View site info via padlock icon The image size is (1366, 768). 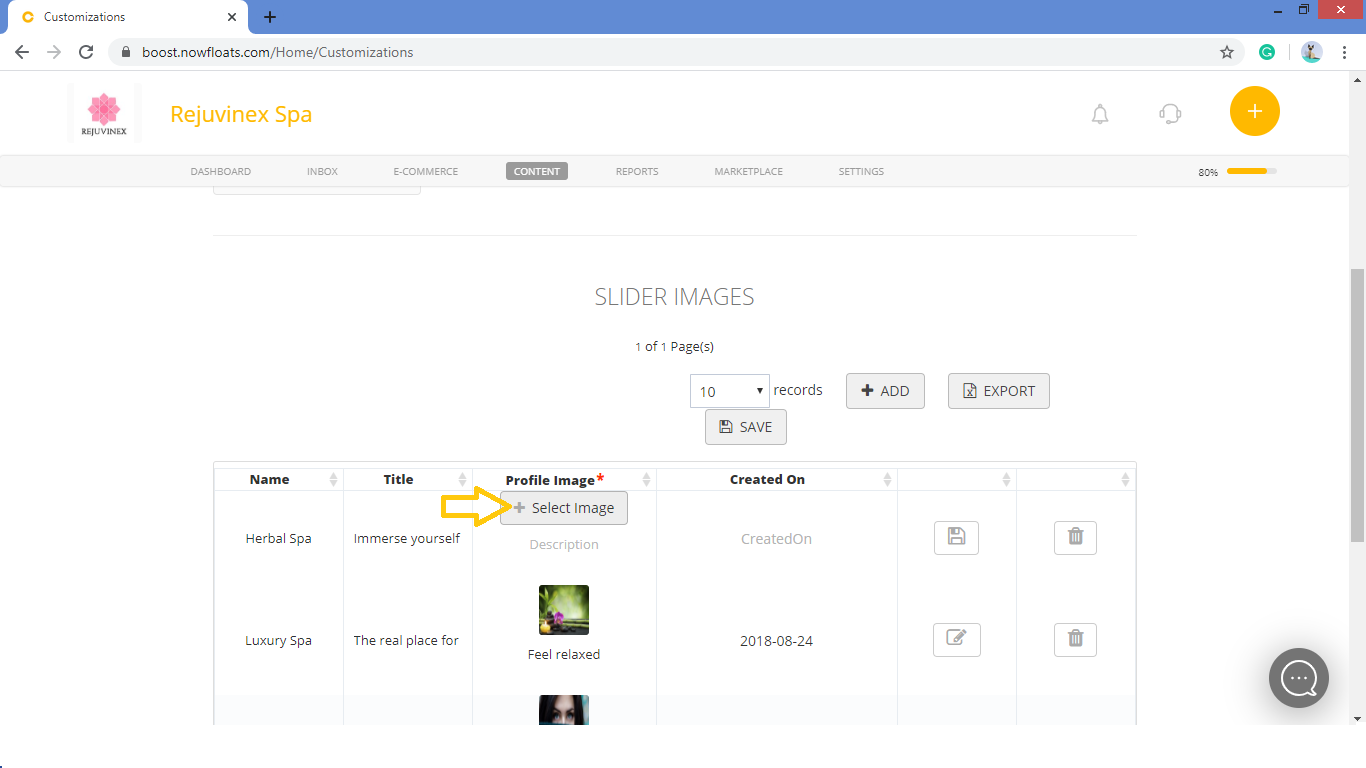coord(126,52)
